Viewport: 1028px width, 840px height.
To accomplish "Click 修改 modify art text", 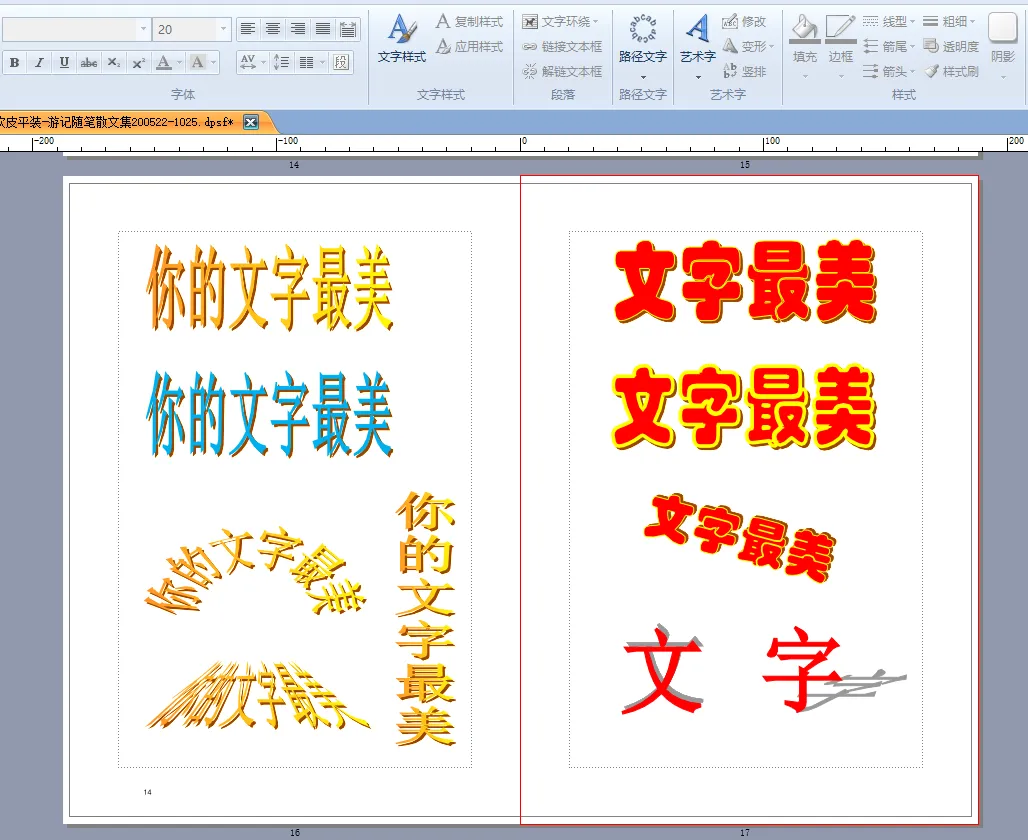I will pos(744,22).
